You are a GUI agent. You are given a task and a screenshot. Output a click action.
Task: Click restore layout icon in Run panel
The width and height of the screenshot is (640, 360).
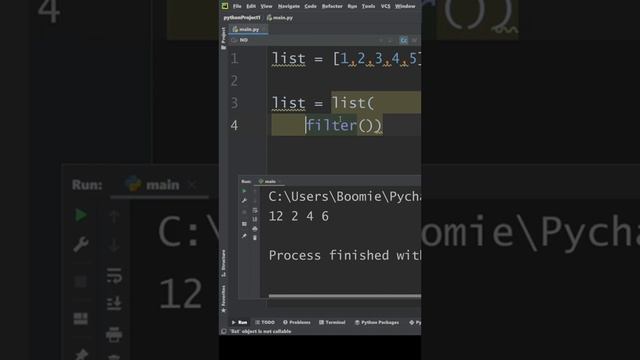point(244,224)
